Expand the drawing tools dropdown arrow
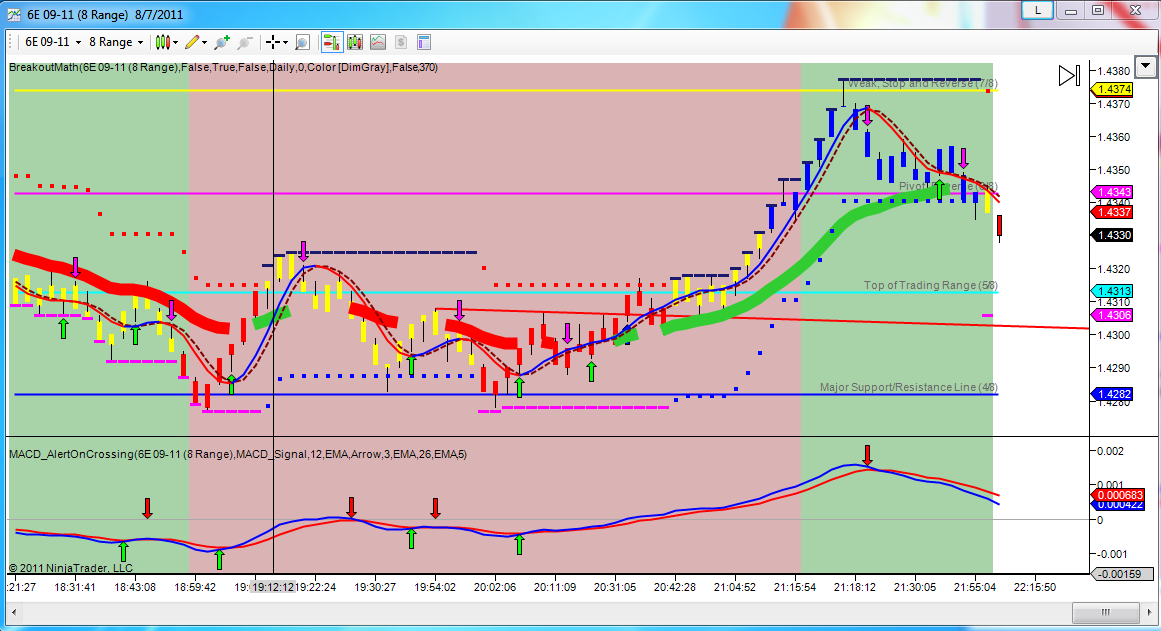The width and height of the screenshot is (1161, 631). coord(204,43)
